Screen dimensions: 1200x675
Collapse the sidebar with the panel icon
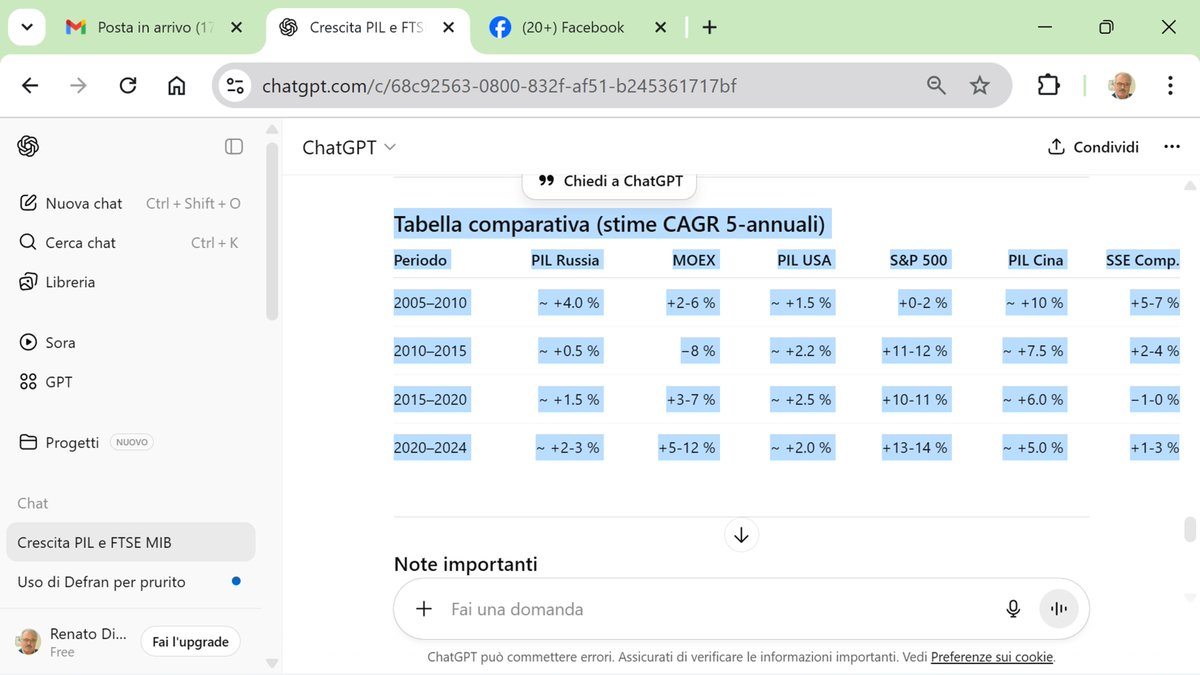234,147
